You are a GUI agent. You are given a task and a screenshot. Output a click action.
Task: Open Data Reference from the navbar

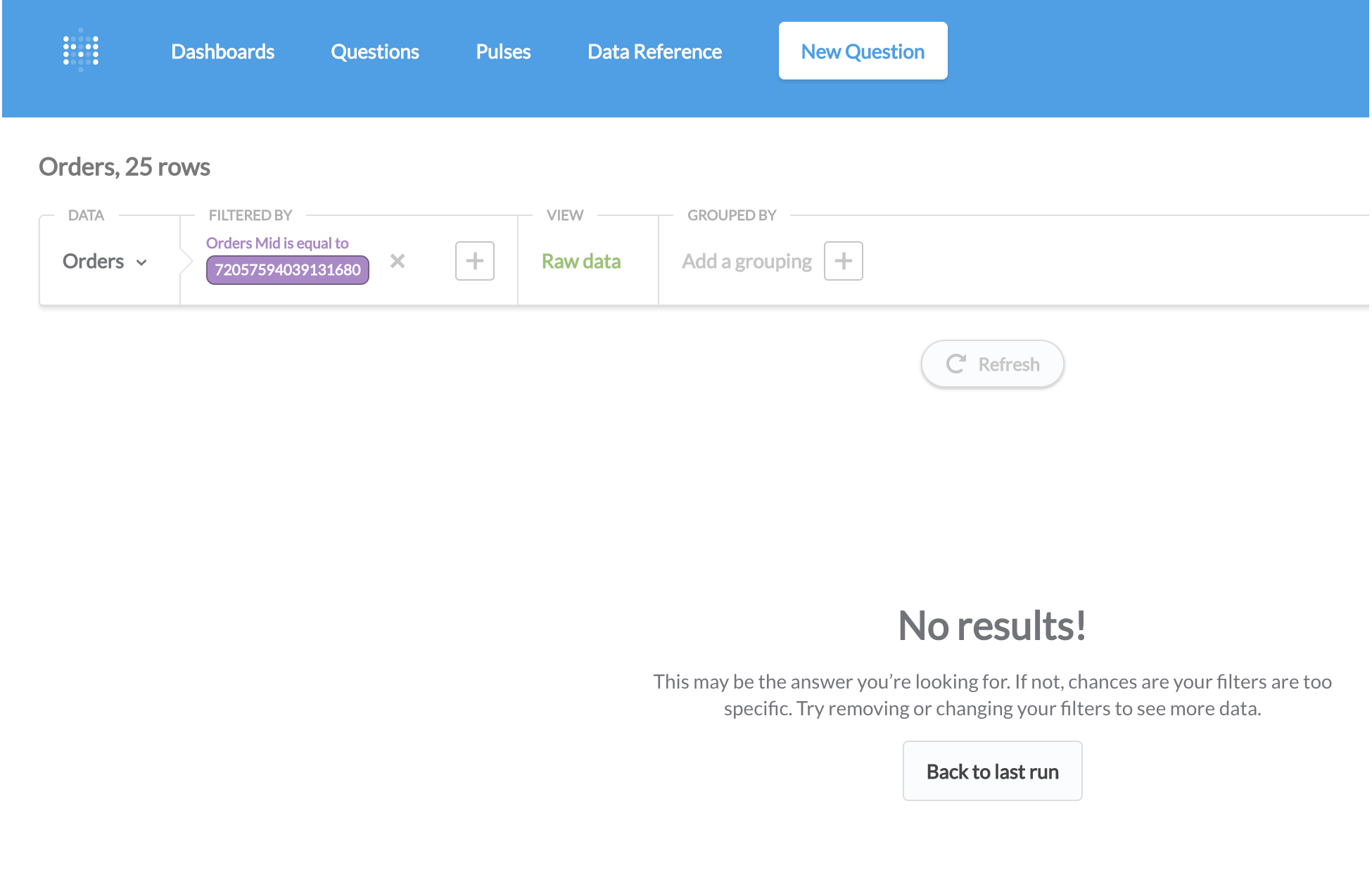pos(654,51)
